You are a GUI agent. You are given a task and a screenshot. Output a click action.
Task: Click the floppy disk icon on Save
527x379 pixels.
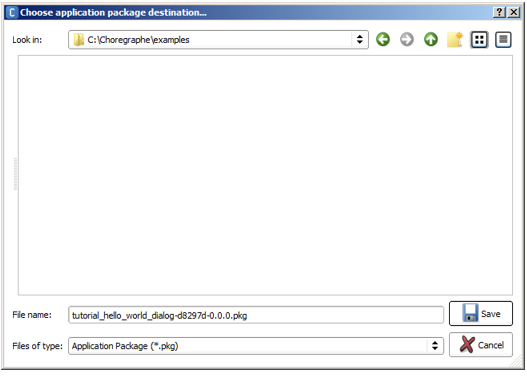[470, 313]
